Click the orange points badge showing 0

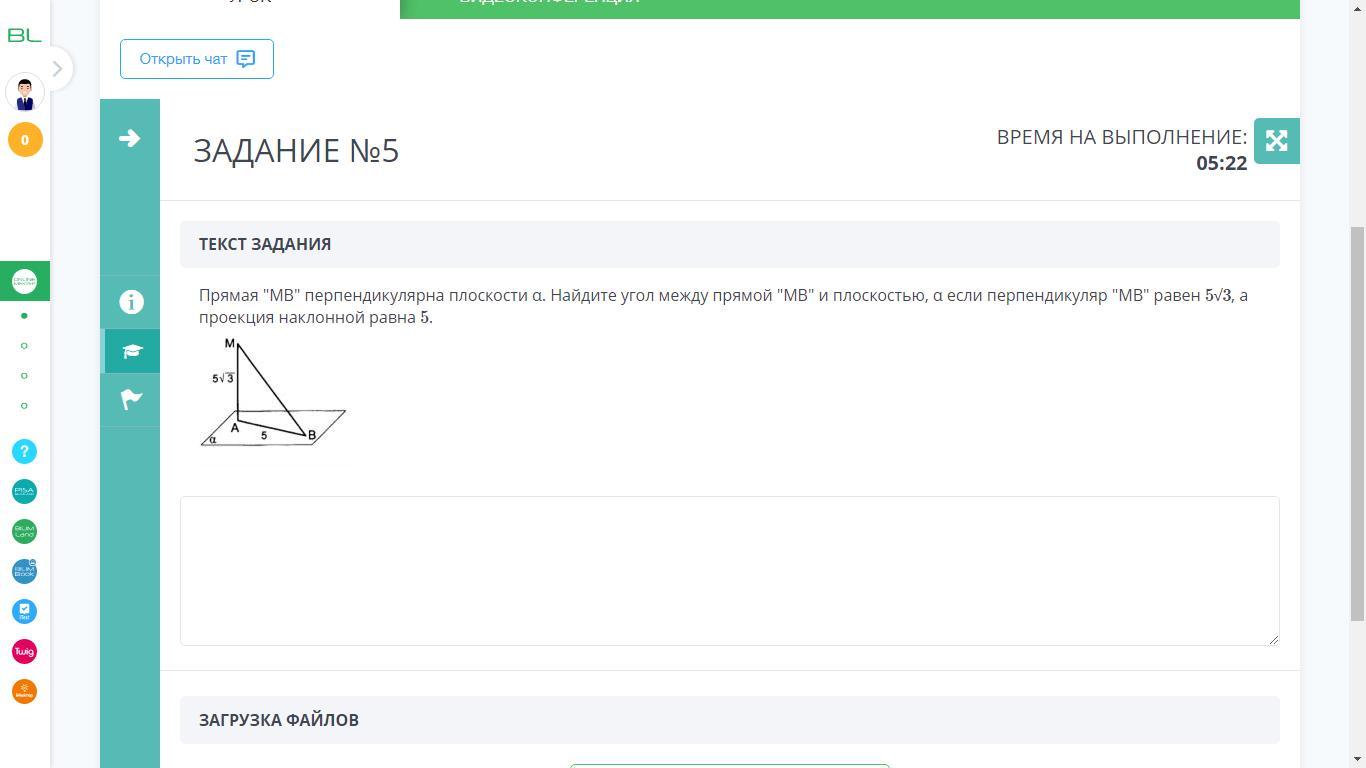pyautogui.click(x=25, y=140)
